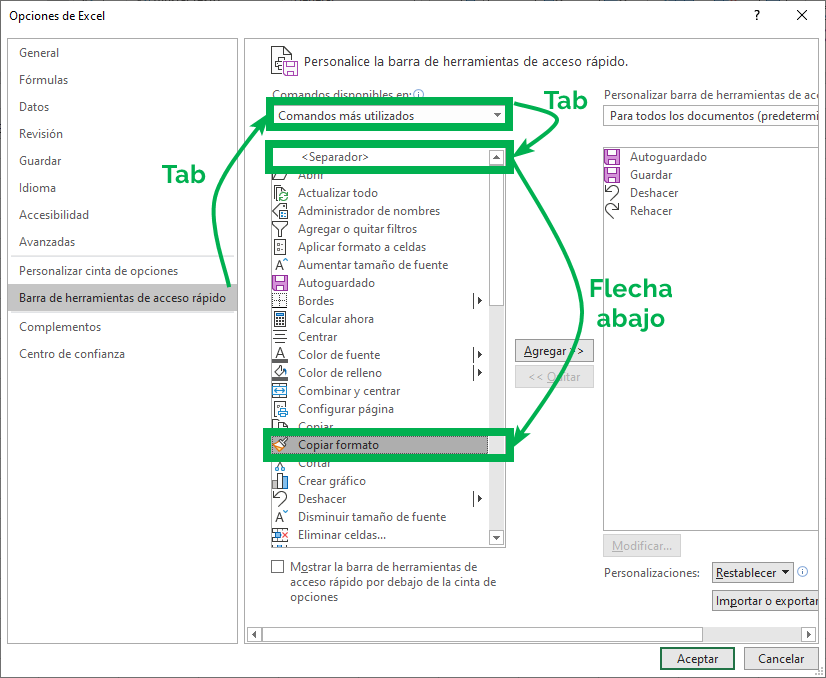
Task: Click the Aumentar tamaño de fuente icon
Action: (x=280, y=265)
